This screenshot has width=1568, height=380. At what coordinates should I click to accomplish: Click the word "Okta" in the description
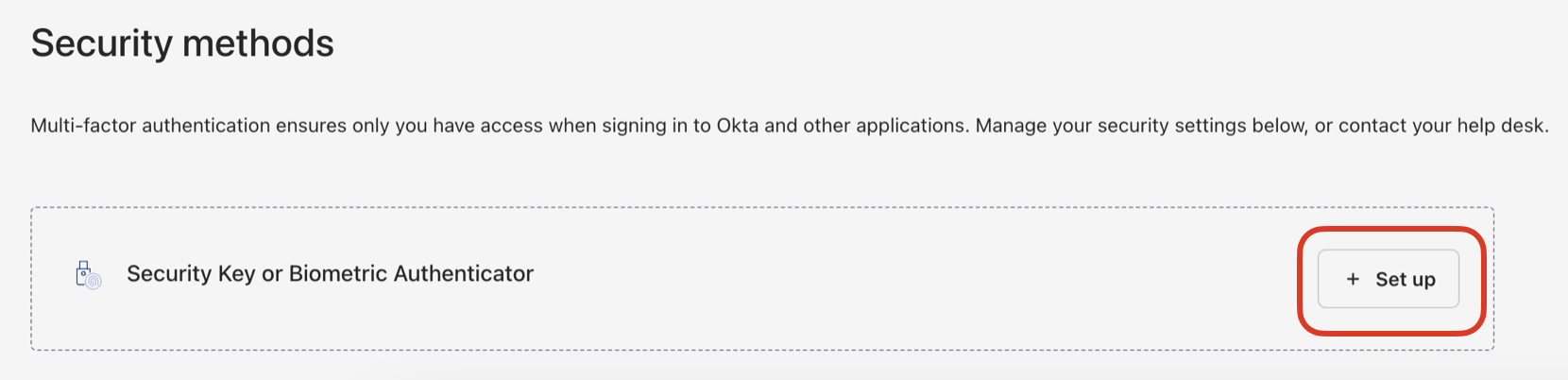tap(737, 126)
